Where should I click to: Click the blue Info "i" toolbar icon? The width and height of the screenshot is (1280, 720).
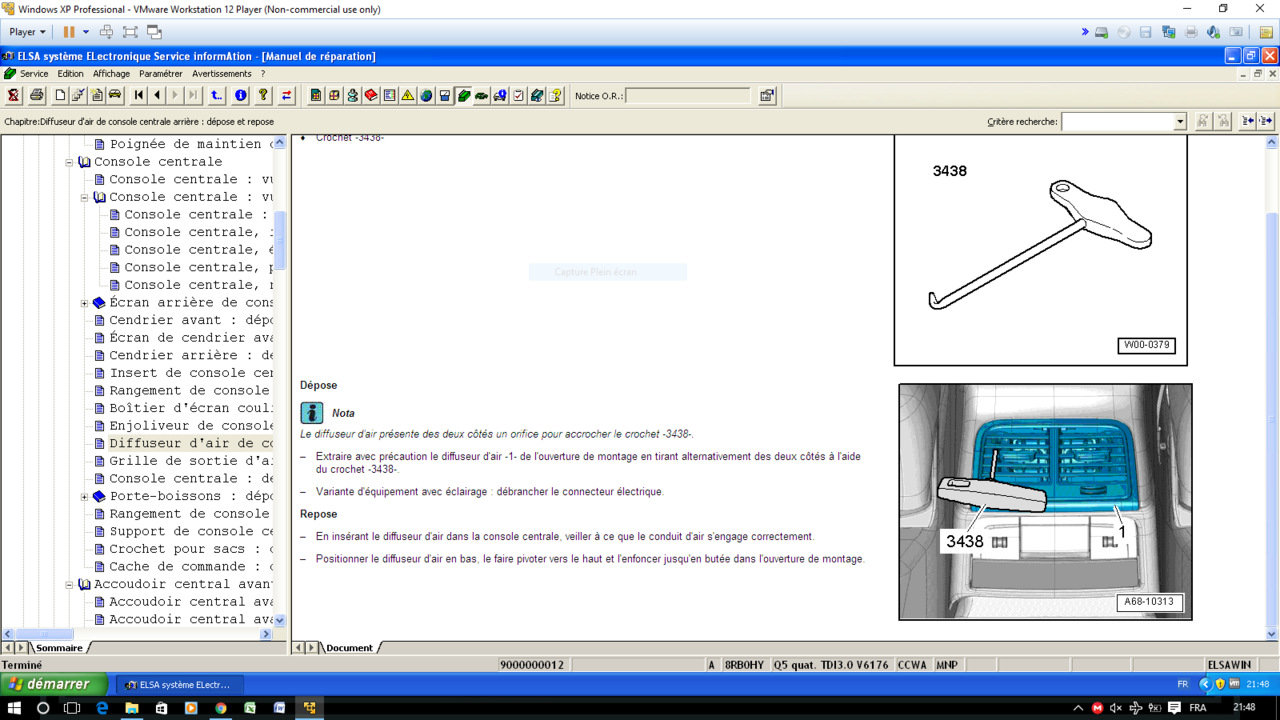tap(240, 95)
